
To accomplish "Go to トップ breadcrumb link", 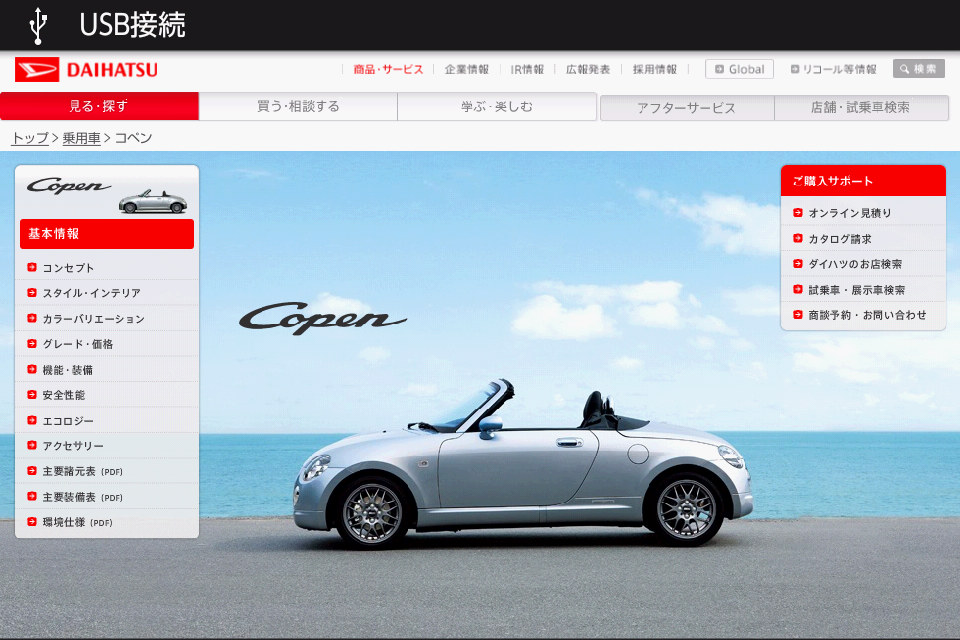I will tap(30, 138).
